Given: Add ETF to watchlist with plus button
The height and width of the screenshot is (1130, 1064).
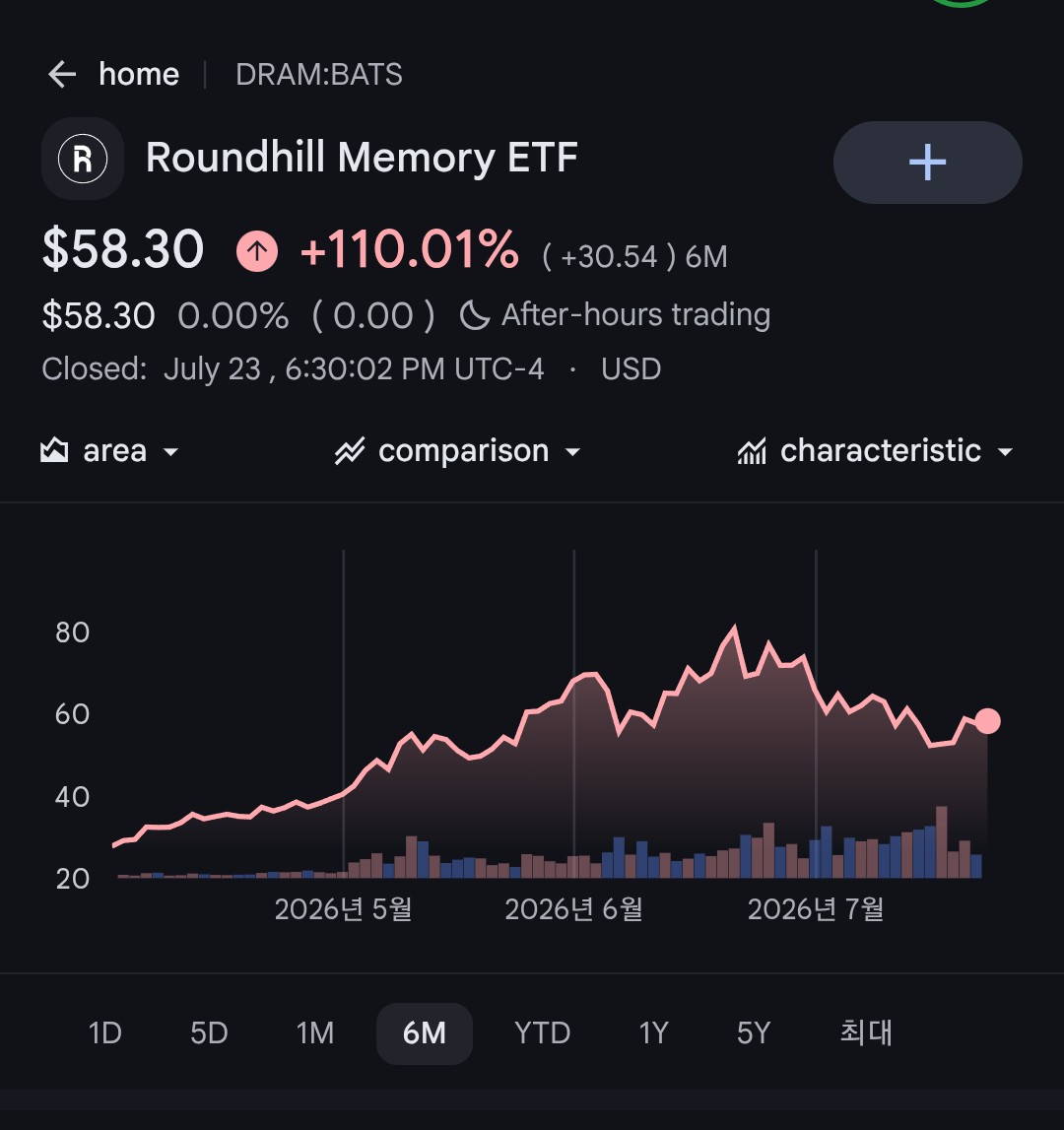Looking at the screenshot, I should pos(927,163).
